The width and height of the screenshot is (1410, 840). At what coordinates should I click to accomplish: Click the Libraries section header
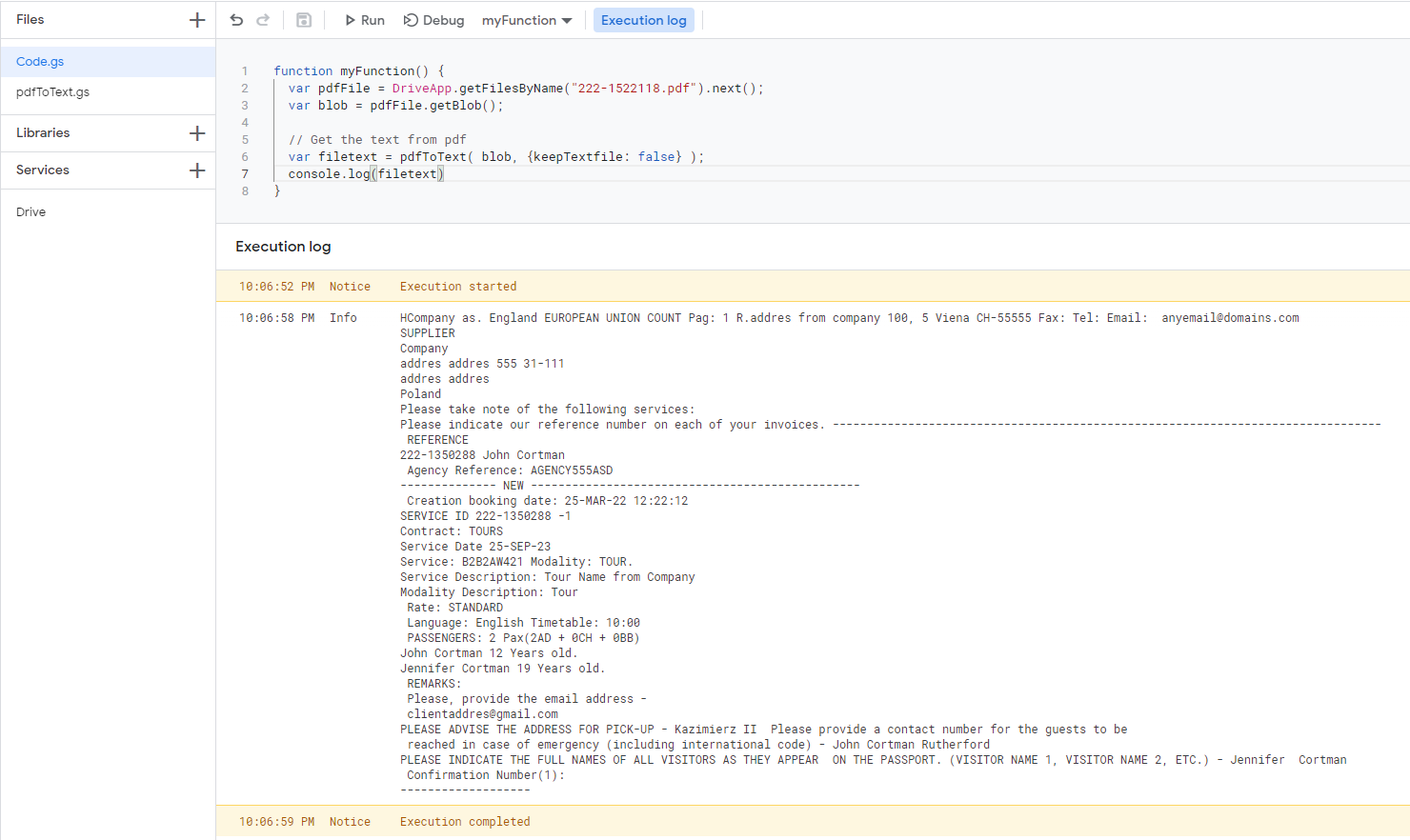pyautogui.click(x=43, y=133)
